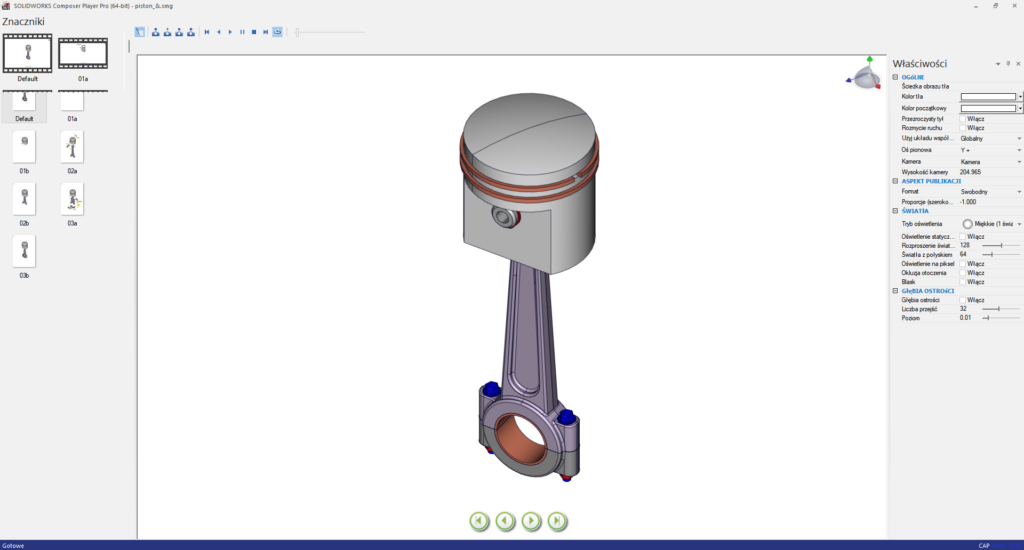Select the 02a view thumbnail

tap(72, 148)
